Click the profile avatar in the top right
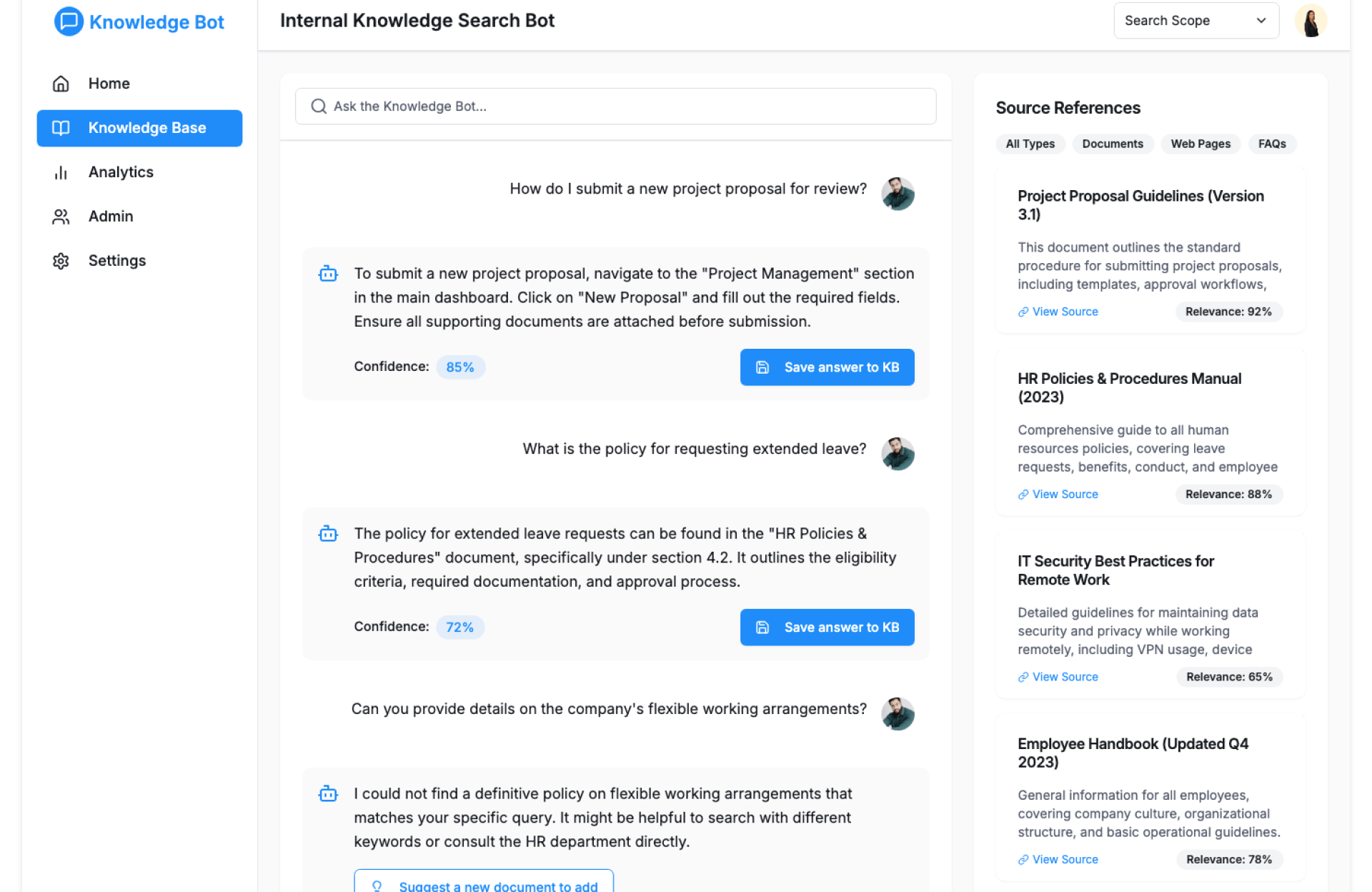This screenshot has height=892, width=1372. pyautogui.click(x=1311, y=21)
